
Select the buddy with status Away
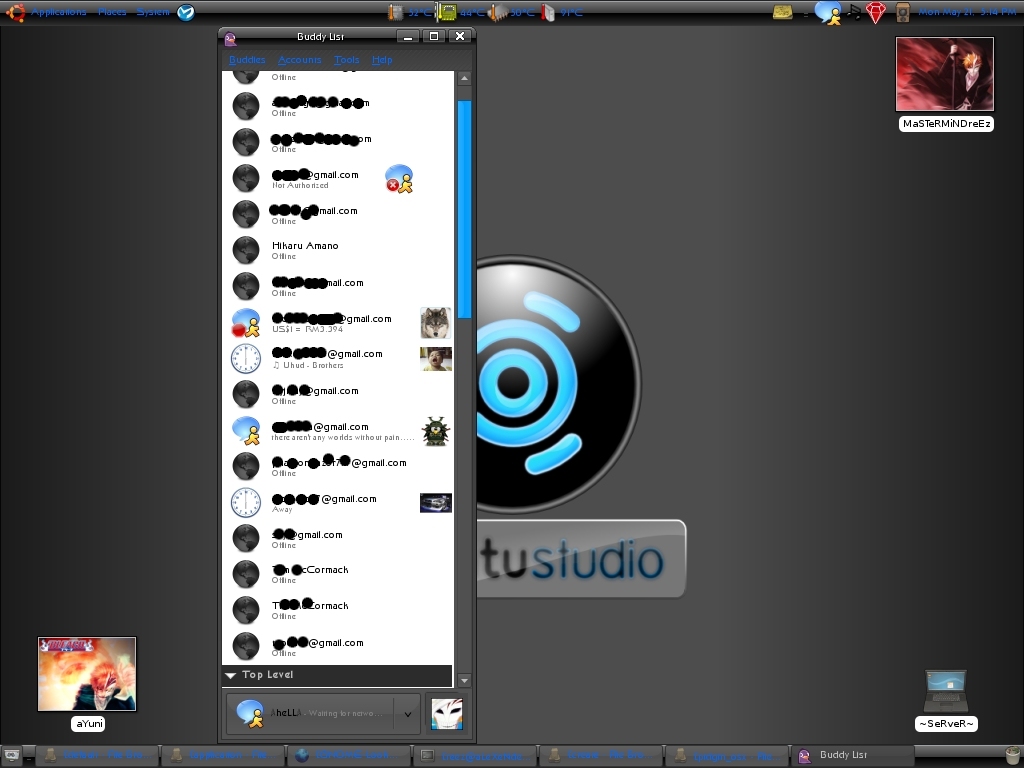point(338,503)
